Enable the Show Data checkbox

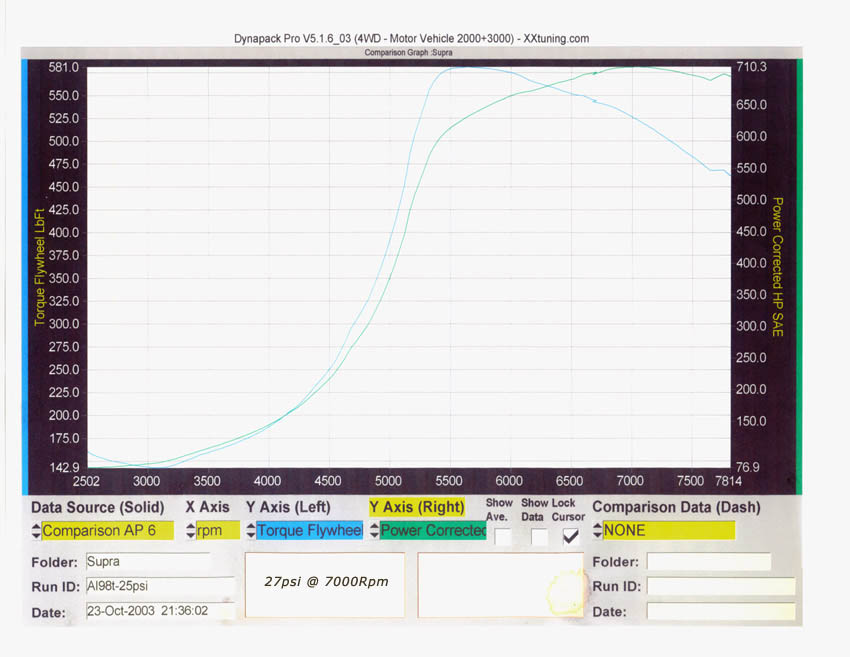(x=538, y=537)
